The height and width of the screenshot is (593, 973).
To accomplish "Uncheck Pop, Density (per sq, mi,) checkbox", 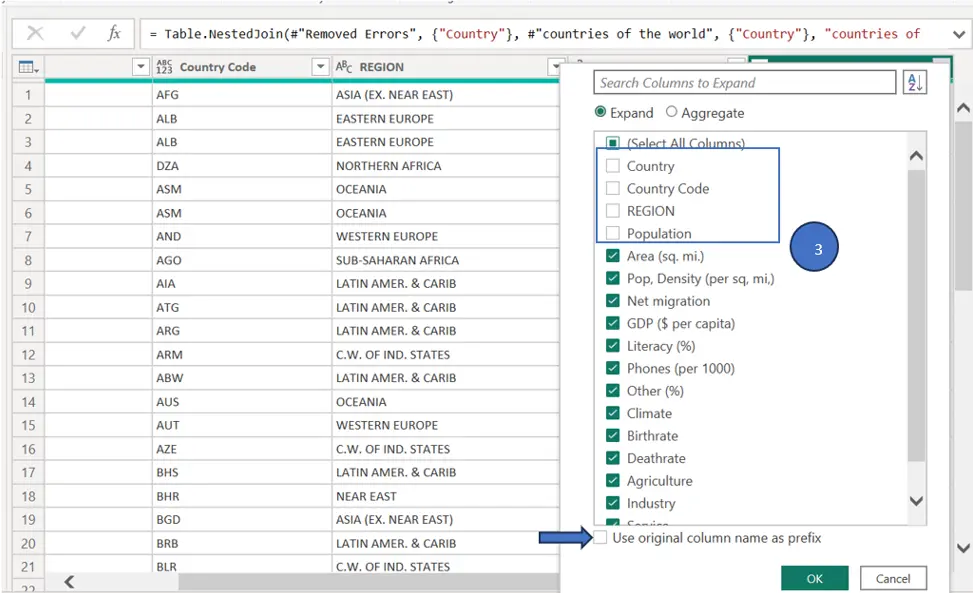I will pyautogui.click(x=612, y=278).
